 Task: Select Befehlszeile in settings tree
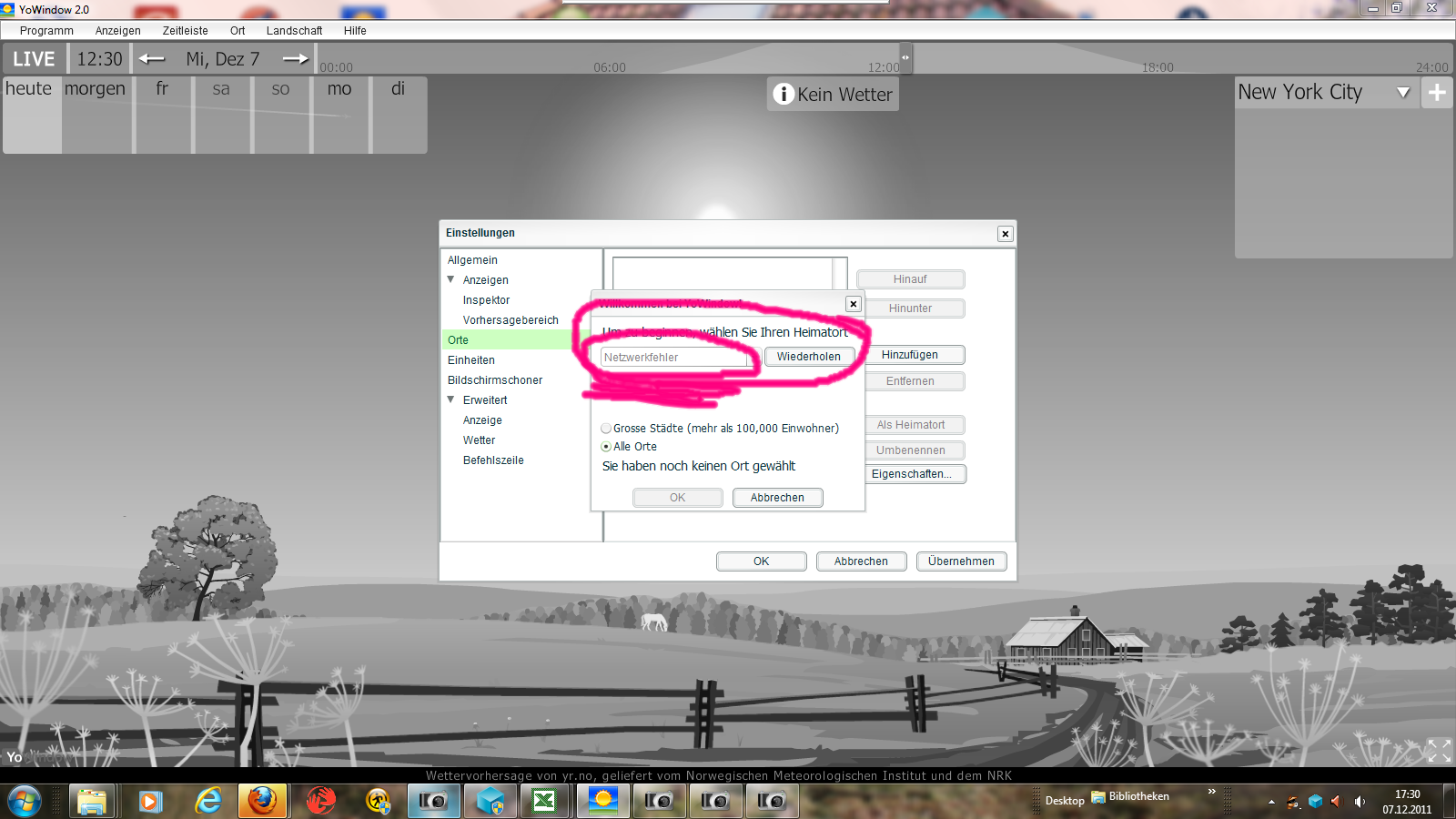pyautogui.click(x=493, y=460)
